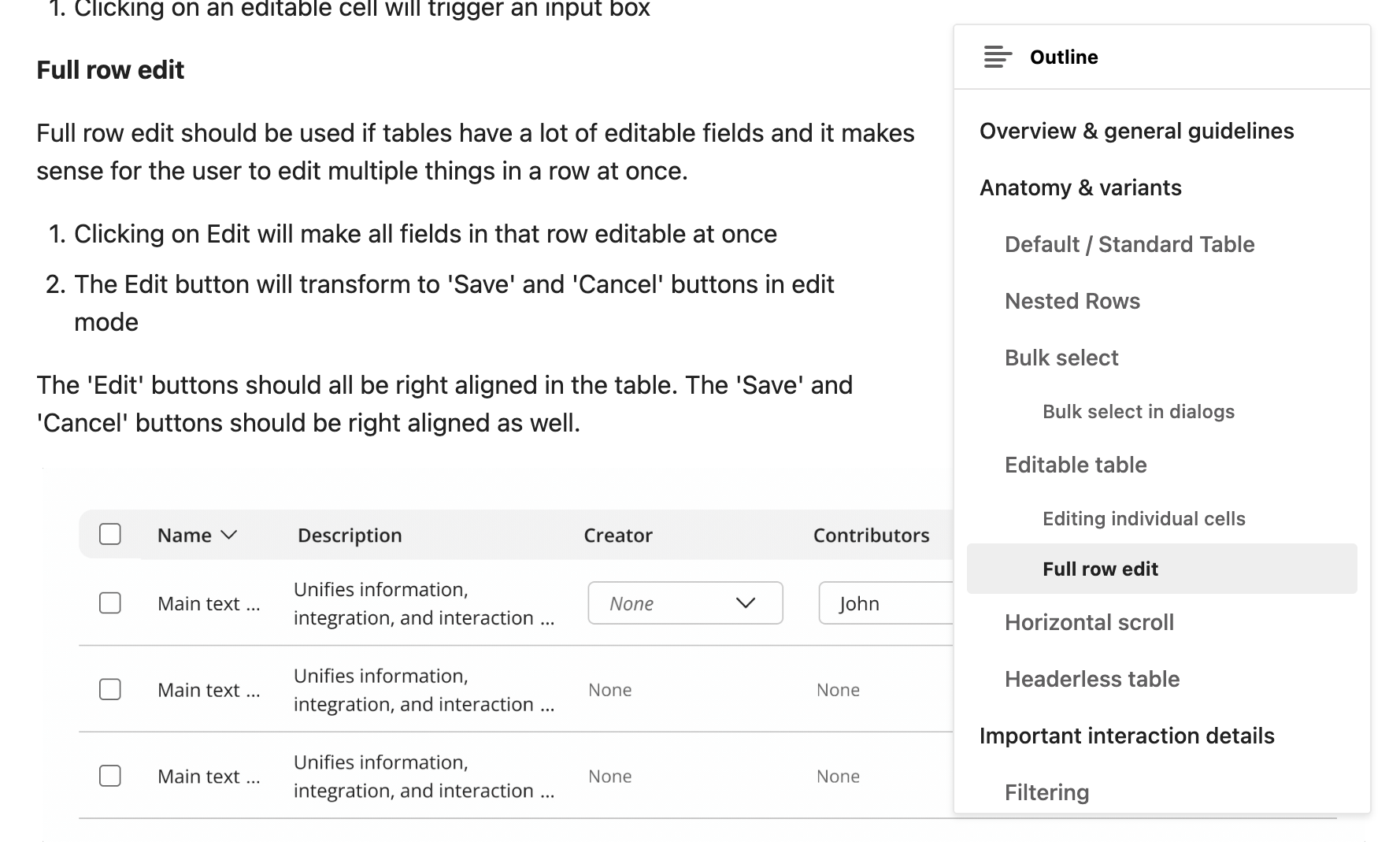
Task: Click the second row's Creator None cell
Action: [610, 690]
